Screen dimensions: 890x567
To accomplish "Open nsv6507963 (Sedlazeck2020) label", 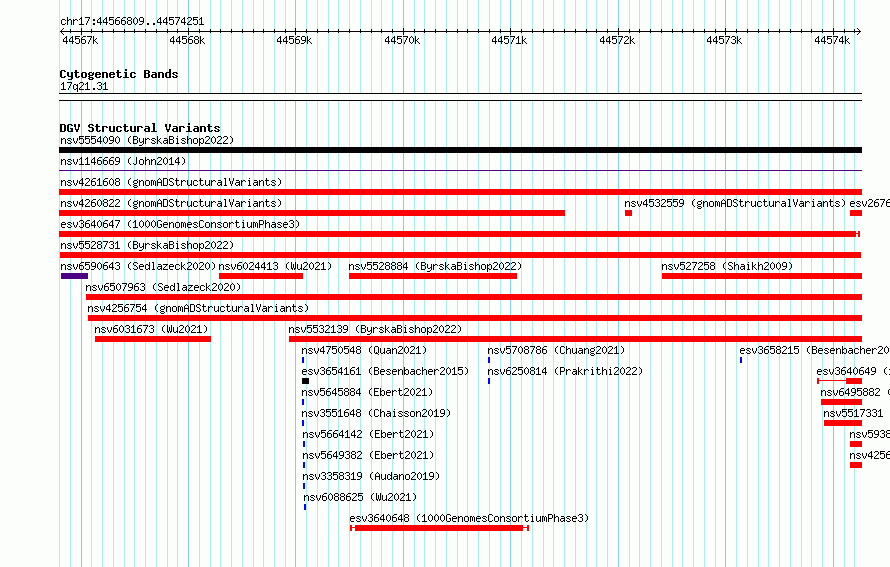I will pyautogui.click(x=163, y=287).
